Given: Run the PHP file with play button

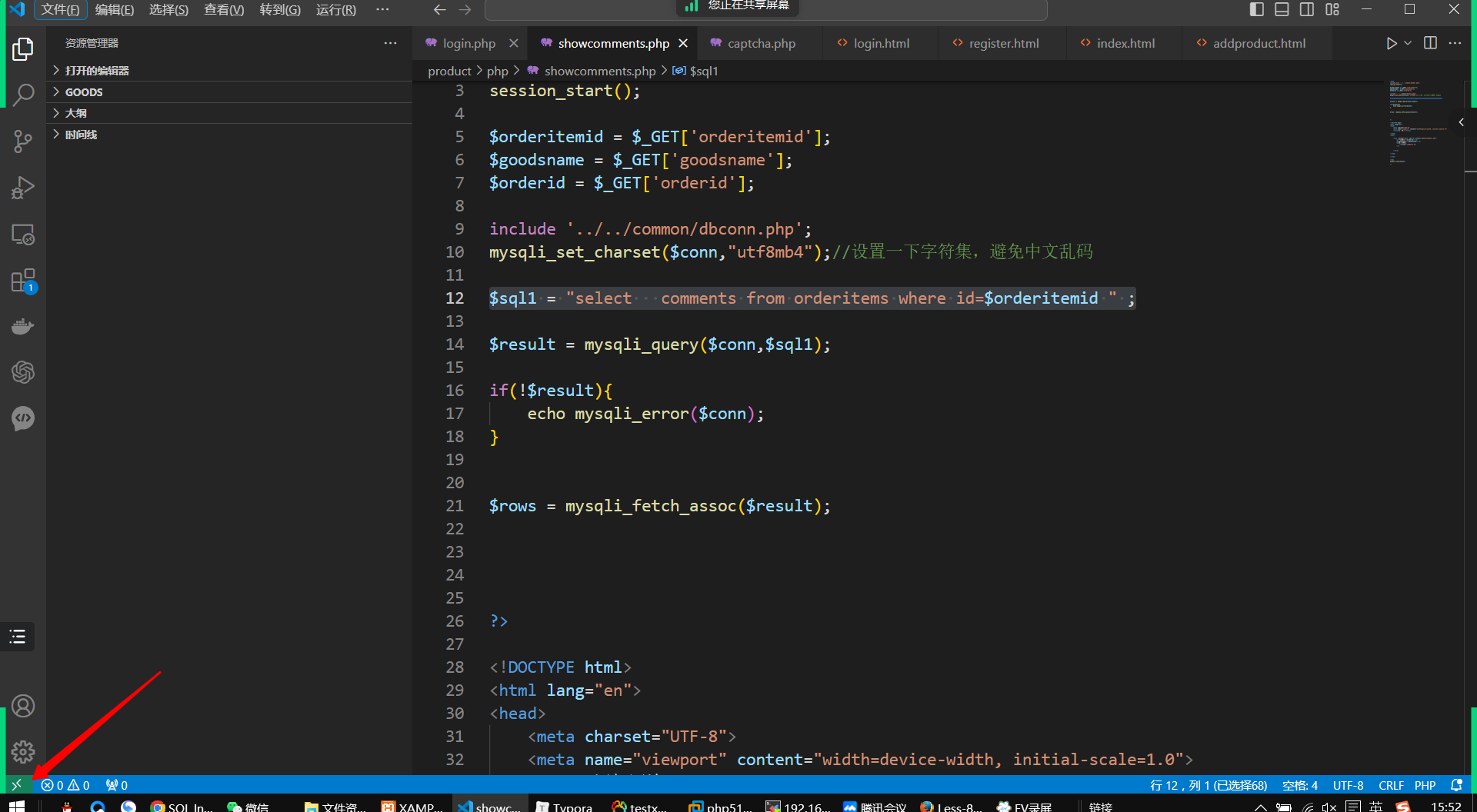Looking at the screenshot, I should click(x=1391, y=43).
